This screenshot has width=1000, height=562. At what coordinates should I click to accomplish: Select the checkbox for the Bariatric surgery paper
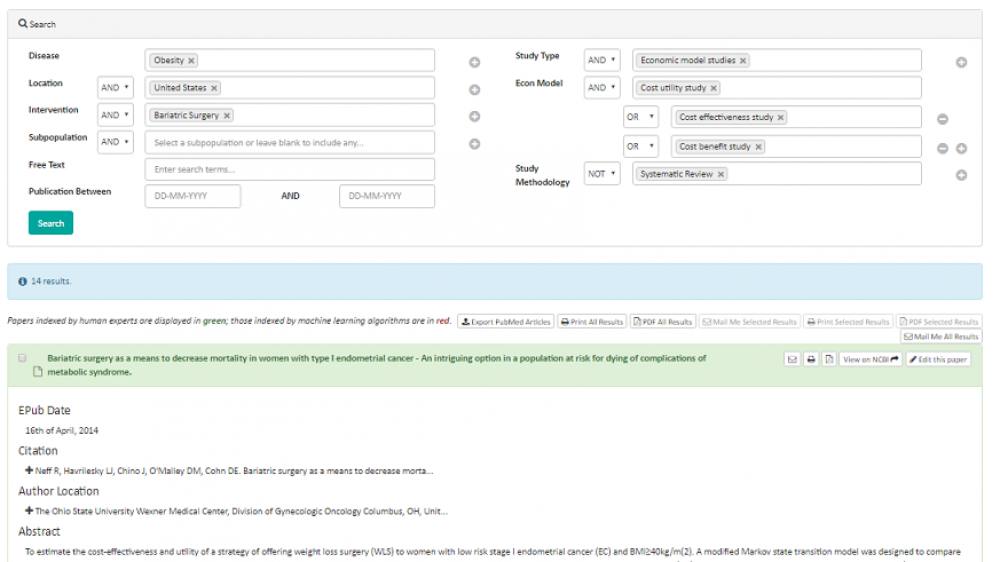pyautogui.click(x=22, y=358)
